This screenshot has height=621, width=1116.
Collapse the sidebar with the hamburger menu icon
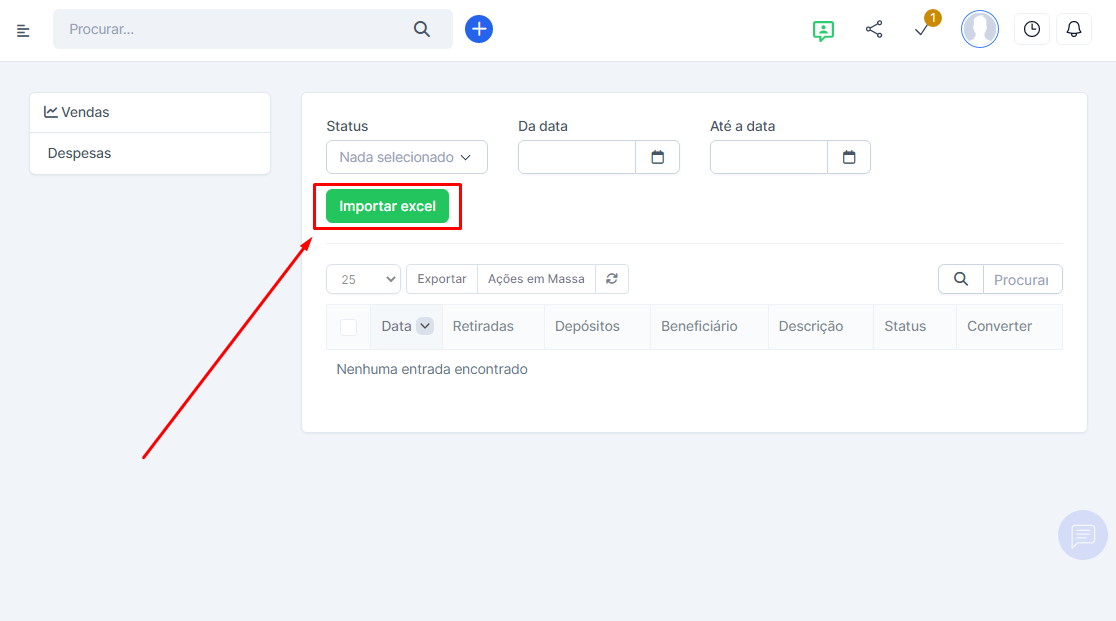[23, 30]
